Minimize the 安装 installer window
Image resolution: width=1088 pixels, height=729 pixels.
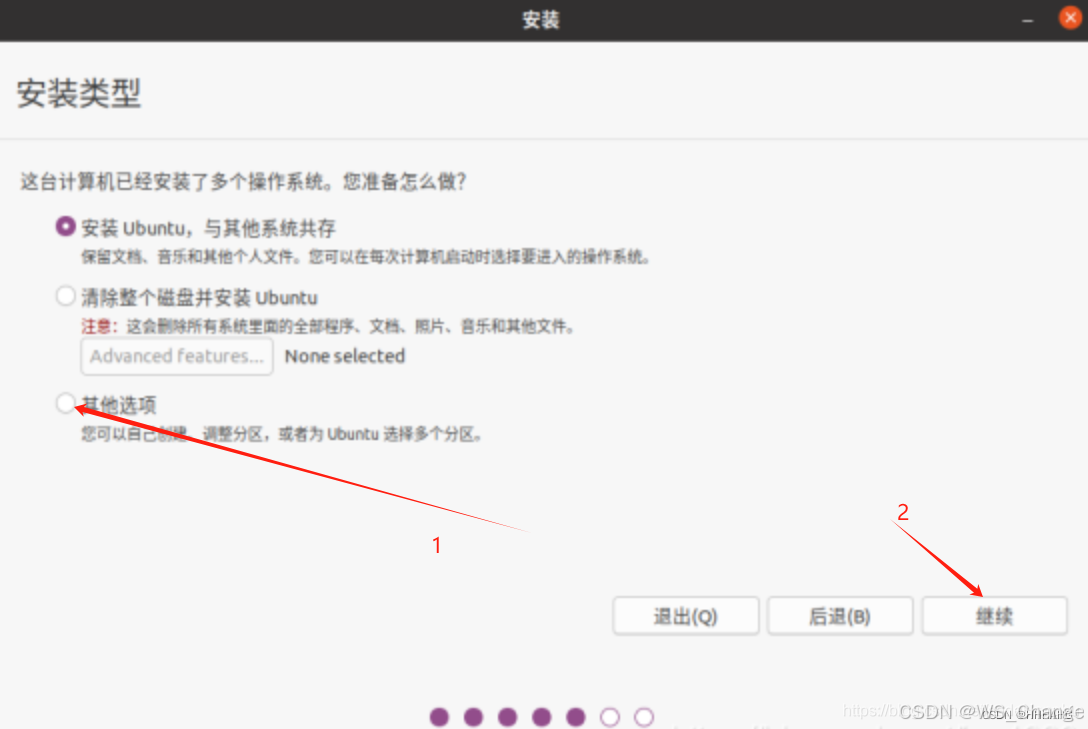point(1028,21)
